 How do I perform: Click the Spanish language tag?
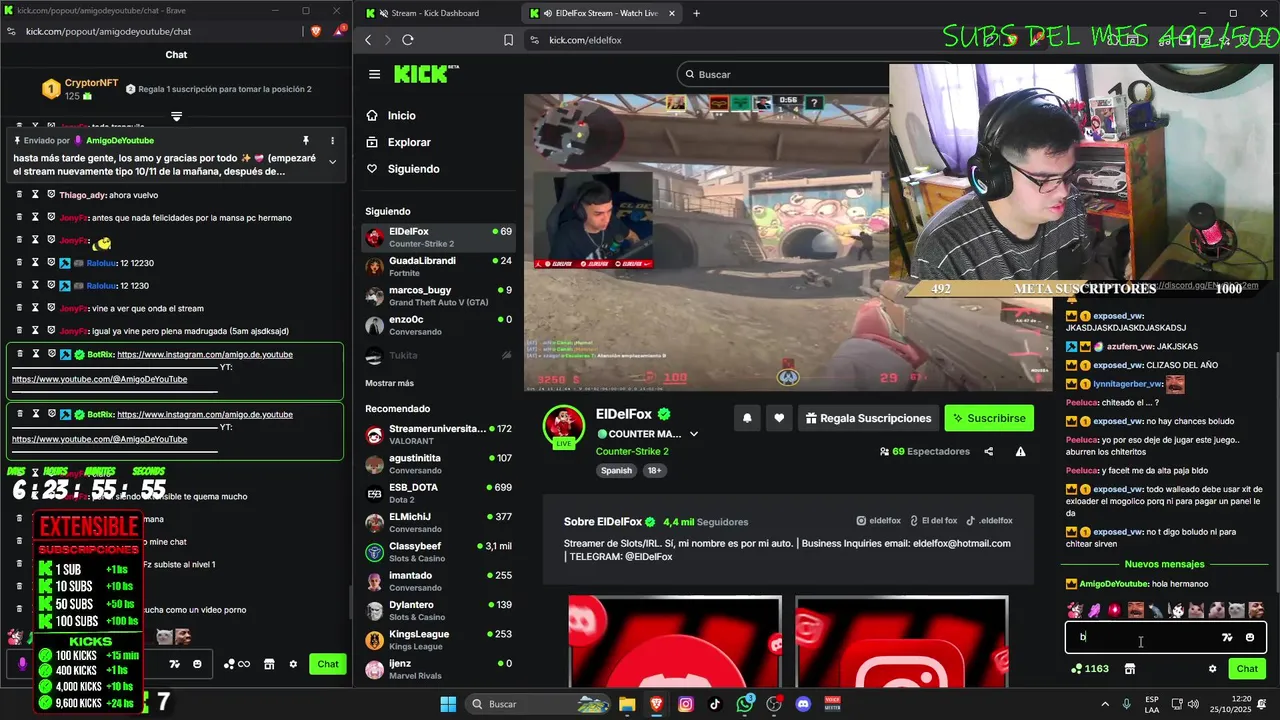pyautogui.click(x=617, y=471)
